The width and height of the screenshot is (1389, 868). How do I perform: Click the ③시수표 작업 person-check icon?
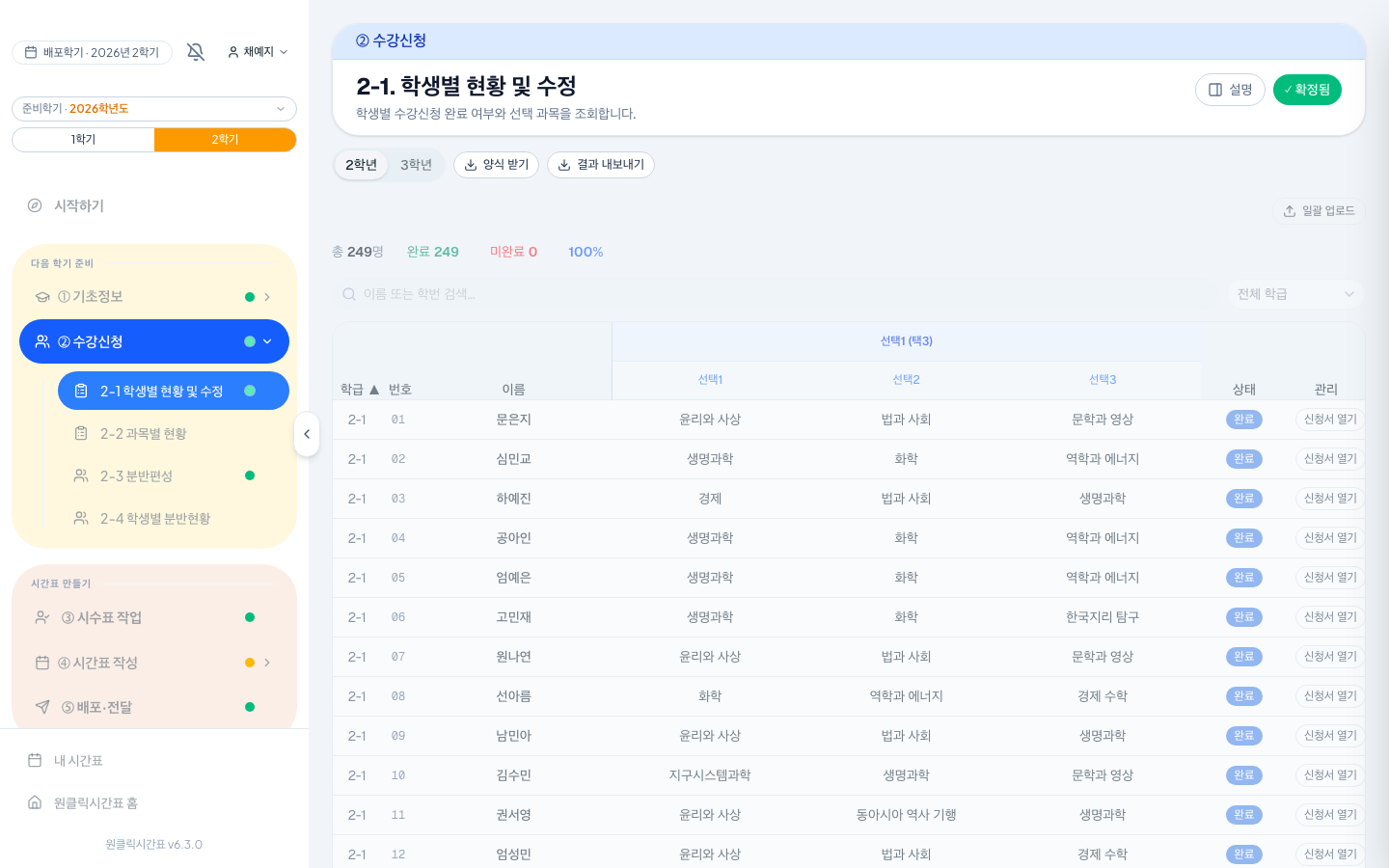(42, 617)
